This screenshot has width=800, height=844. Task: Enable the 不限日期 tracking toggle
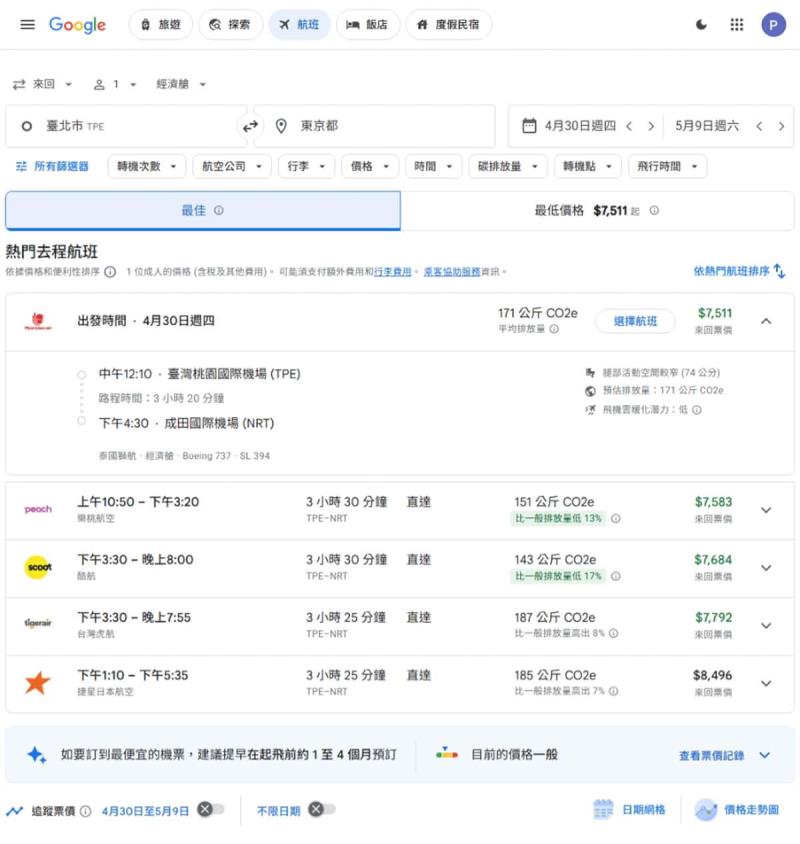point(320,813)
